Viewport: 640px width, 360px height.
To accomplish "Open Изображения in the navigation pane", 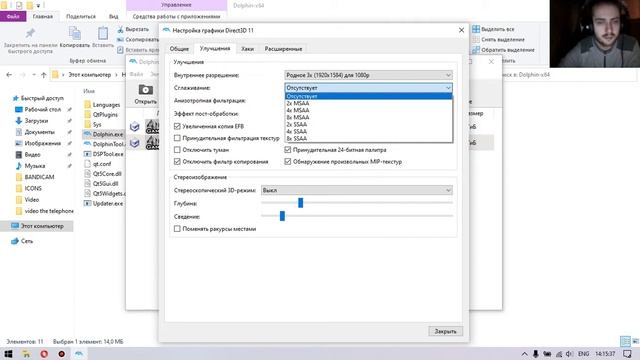I will 38,143.
